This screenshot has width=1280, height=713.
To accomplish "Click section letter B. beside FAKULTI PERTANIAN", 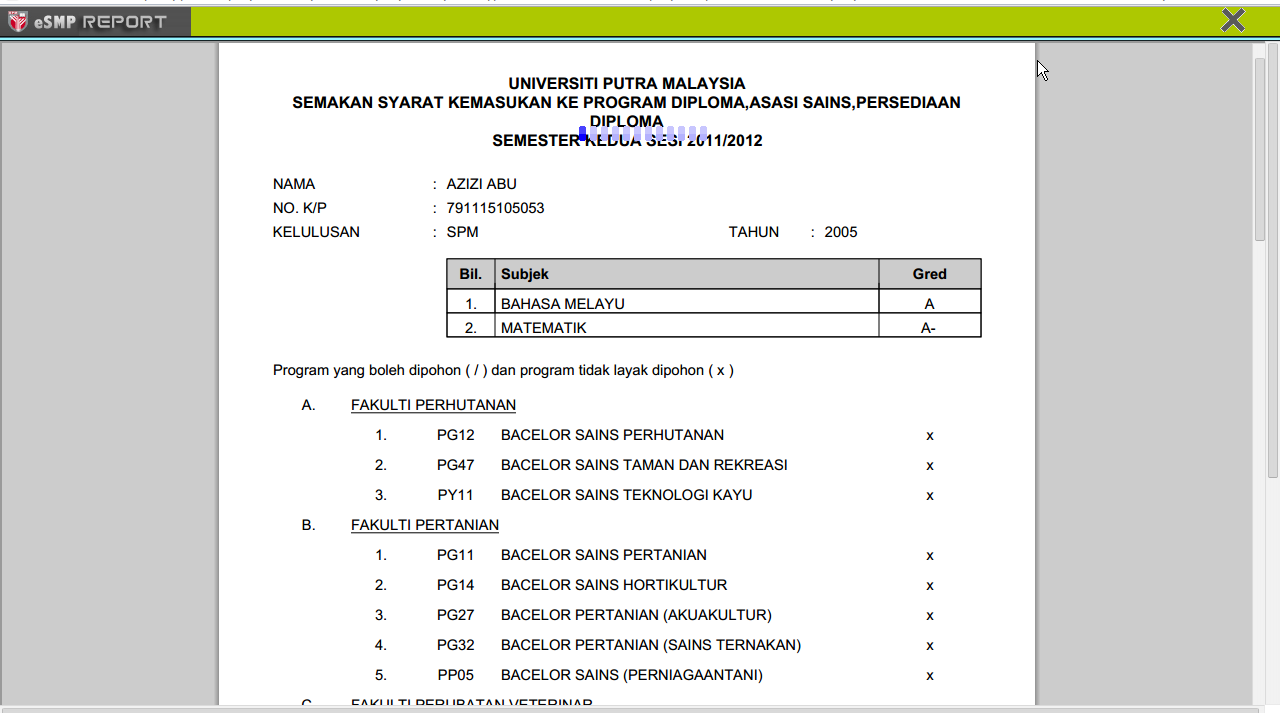I will 309,525.
